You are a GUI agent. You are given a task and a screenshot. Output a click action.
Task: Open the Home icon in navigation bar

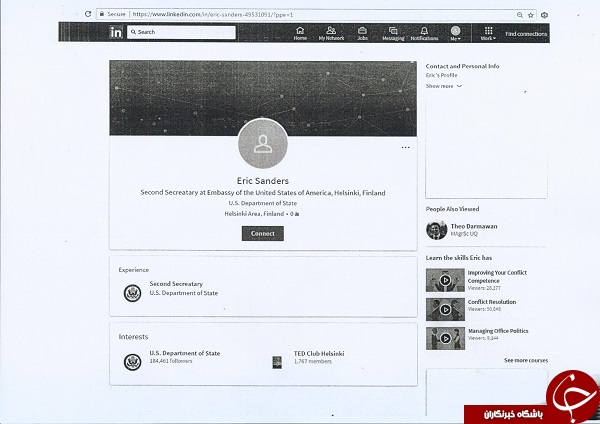[x=300, y=31]
